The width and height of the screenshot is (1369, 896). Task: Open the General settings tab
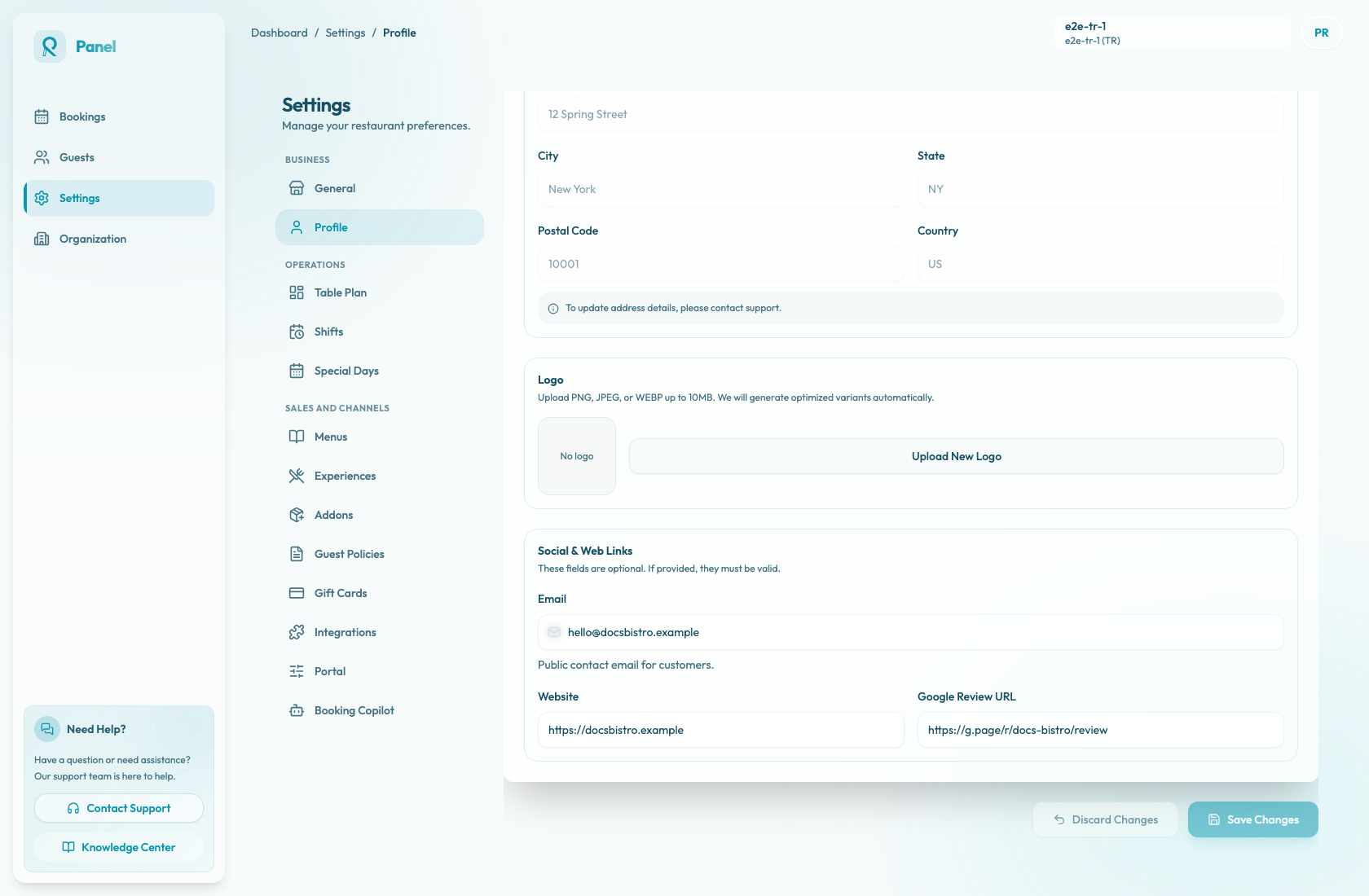point(380,188)
